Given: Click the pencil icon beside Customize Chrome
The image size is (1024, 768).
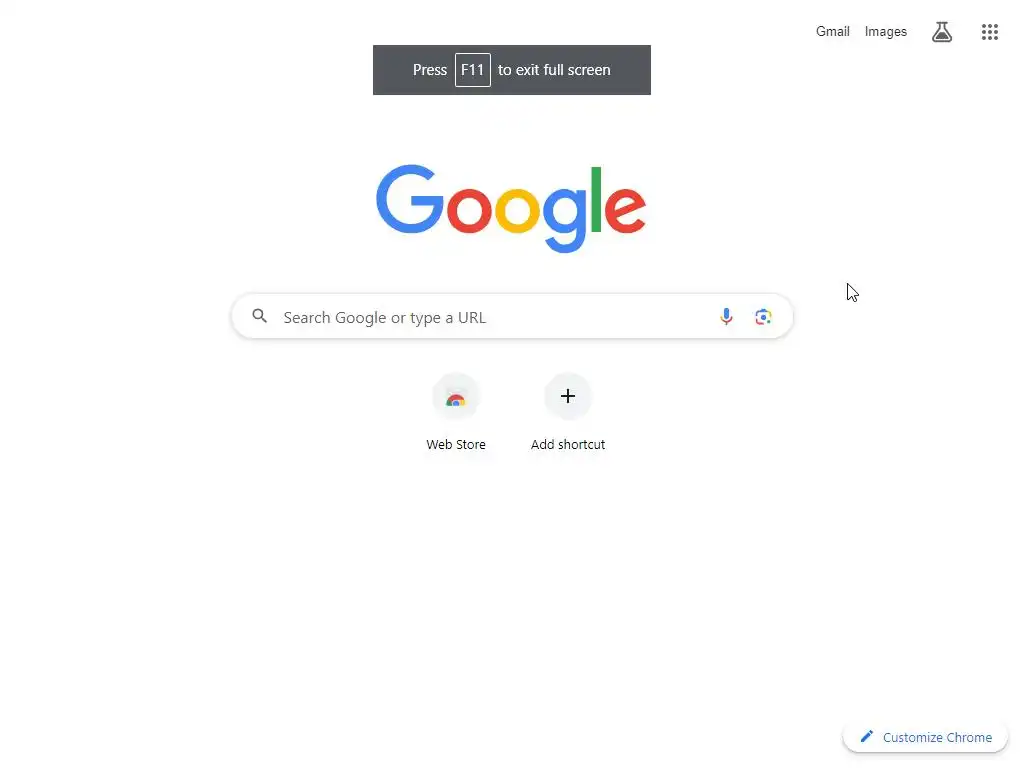Looking at the screenshot, I should pos(866,737).
